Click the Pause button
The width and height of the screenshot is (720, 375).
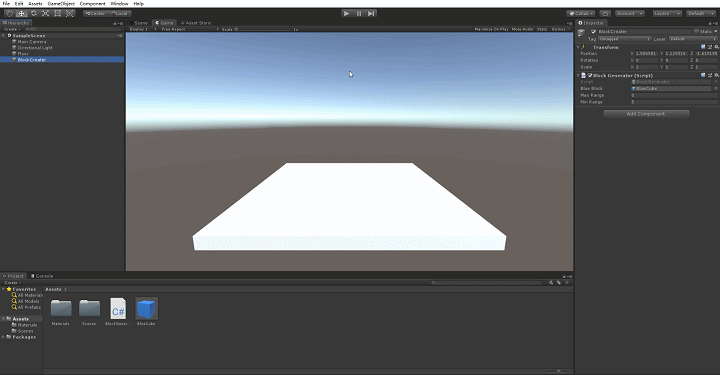tap(359, 13)
